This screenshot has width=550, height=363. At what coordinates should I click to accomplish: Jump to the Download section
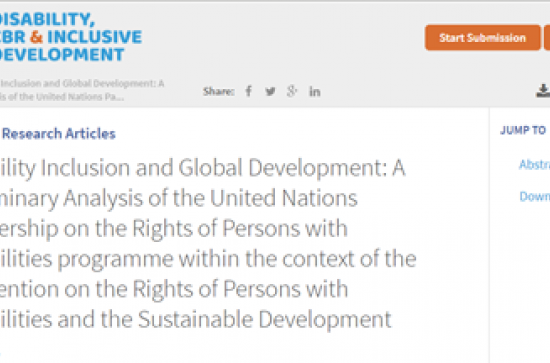coord(535,196)
